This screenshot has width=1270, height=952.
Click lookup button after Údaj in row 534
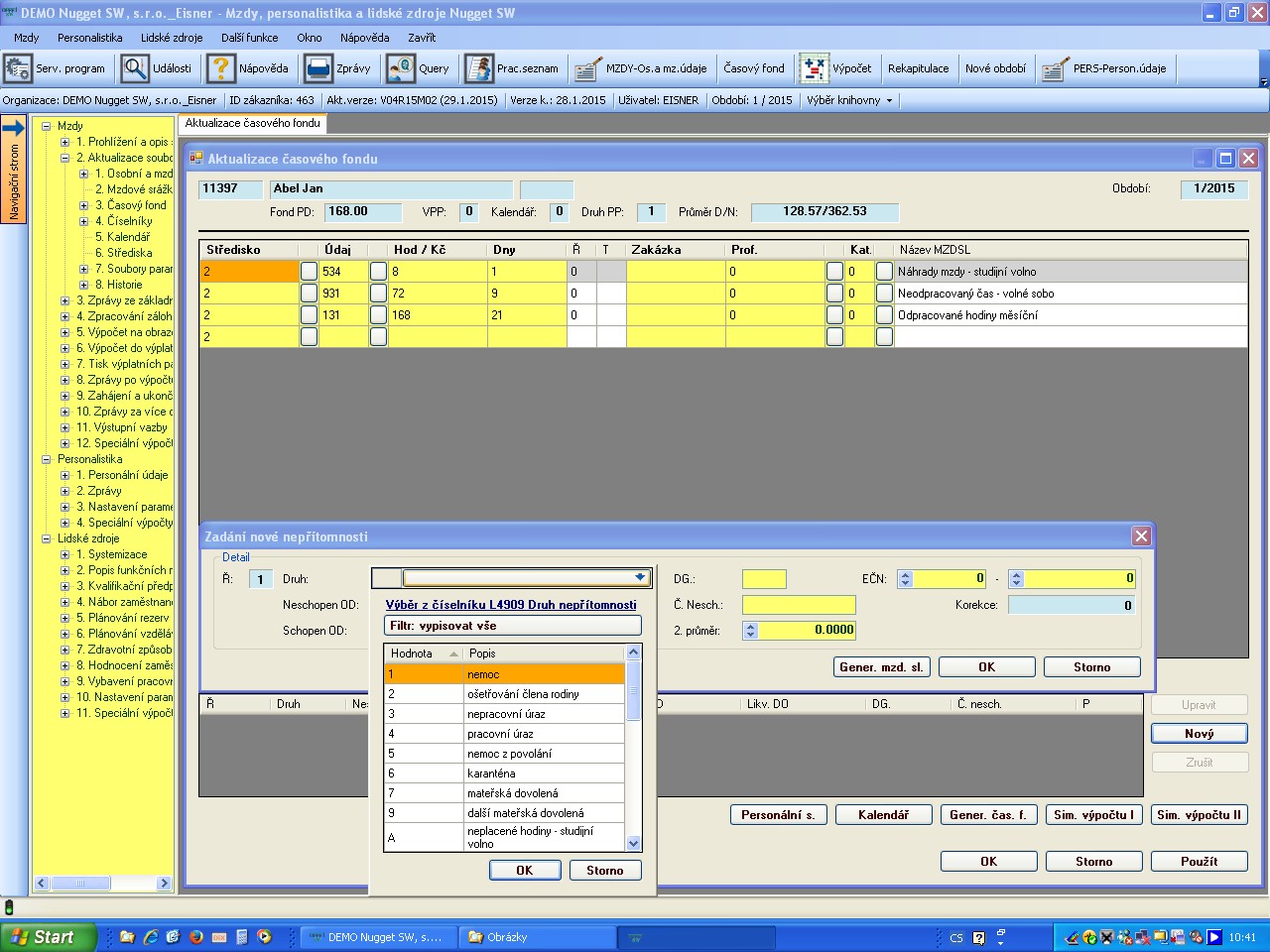pos(378,272)
